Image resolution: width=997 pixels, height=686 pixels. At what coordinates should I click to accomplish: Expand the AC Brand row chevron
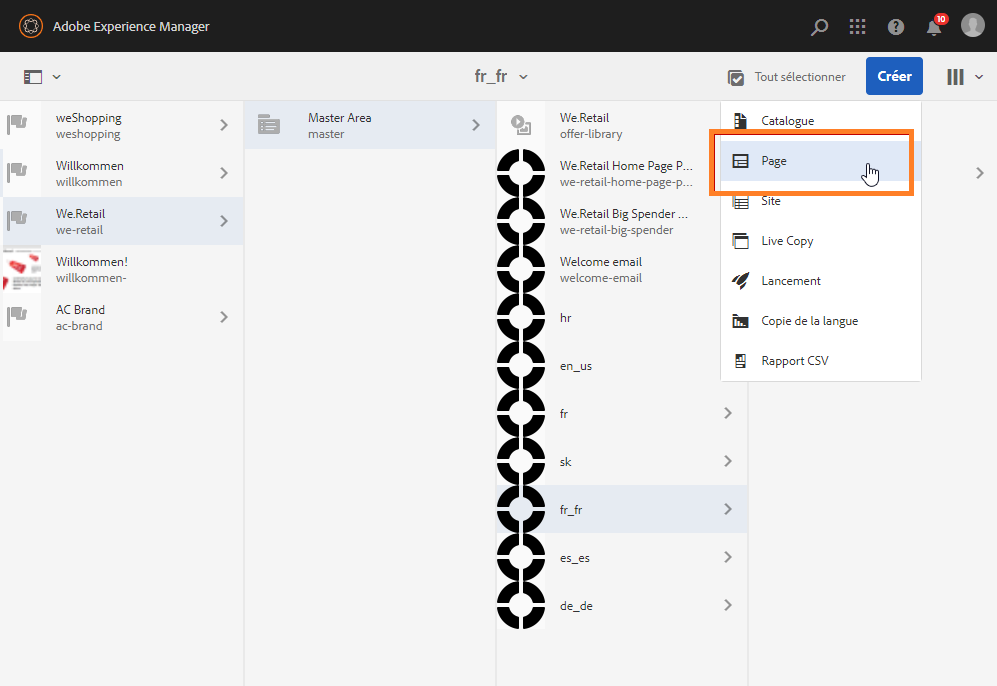[x=224, y=317]
